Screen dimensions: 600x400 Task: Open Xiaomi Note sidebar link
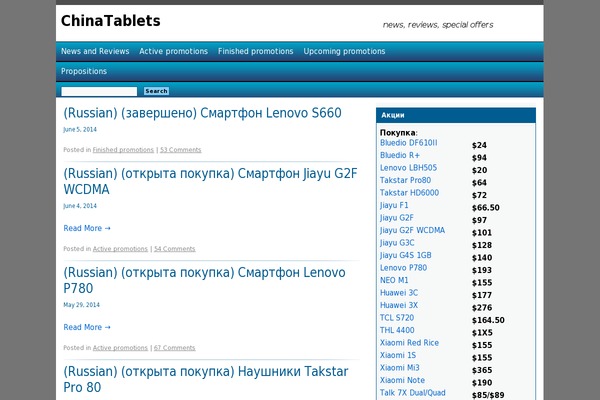[402, 380]
